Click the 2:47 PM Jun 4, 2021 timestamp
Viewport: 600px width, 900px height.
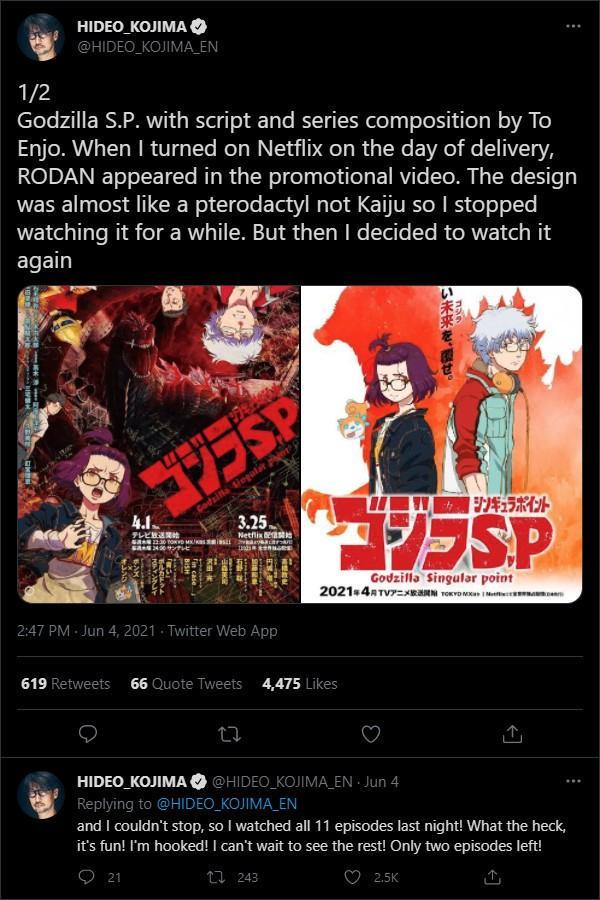(x=86, y=631)
